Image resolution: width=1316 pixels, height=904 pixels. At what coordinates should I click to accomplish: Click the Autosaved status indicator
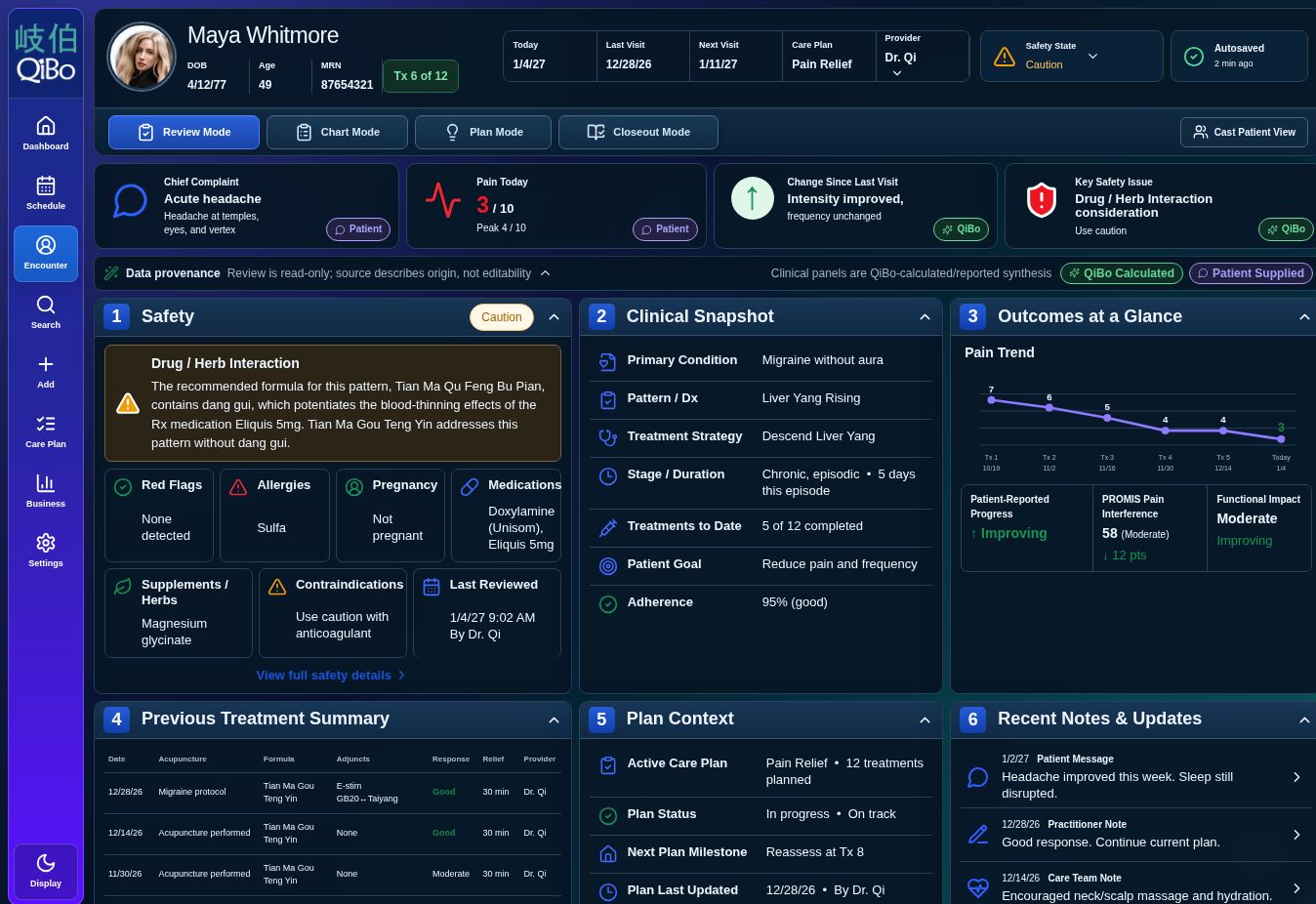(1239, 56)
